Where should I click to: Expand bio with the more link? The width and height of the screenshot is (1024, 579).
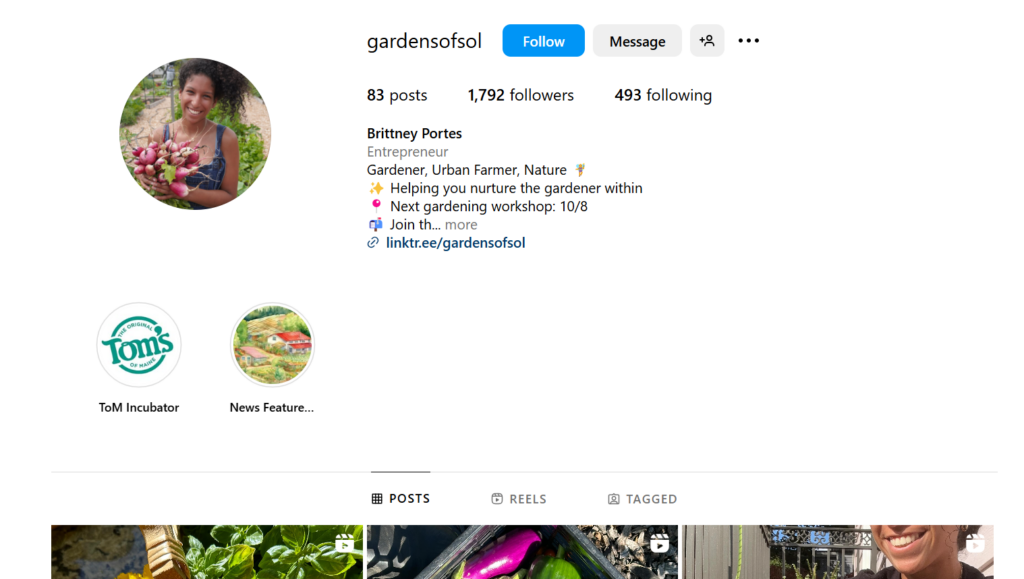(461, 225)
